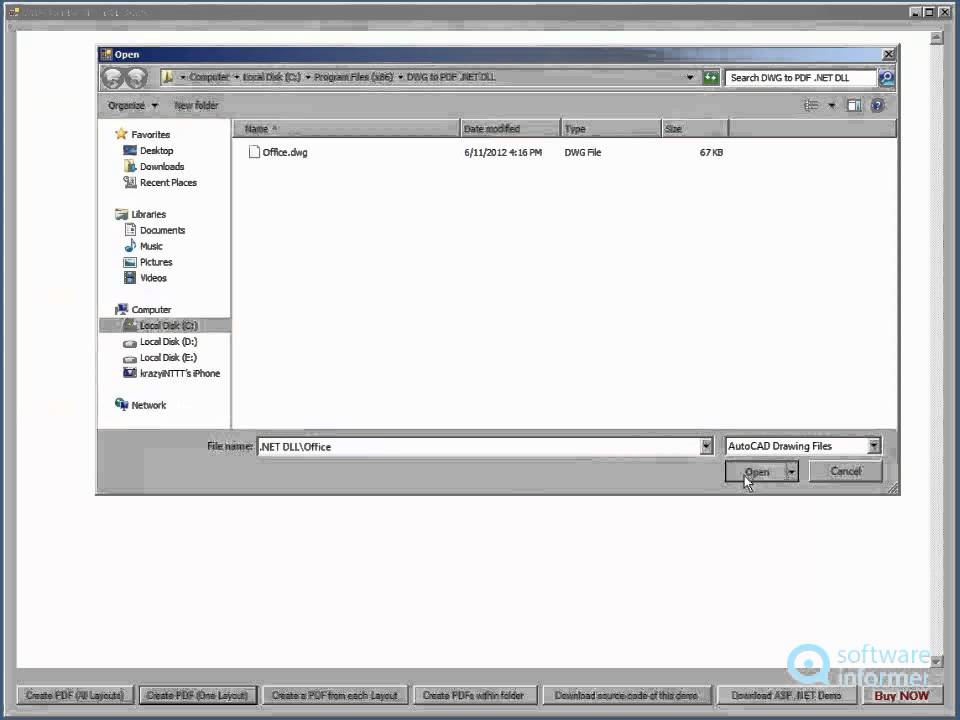Click the DWG File type cell

583,152
